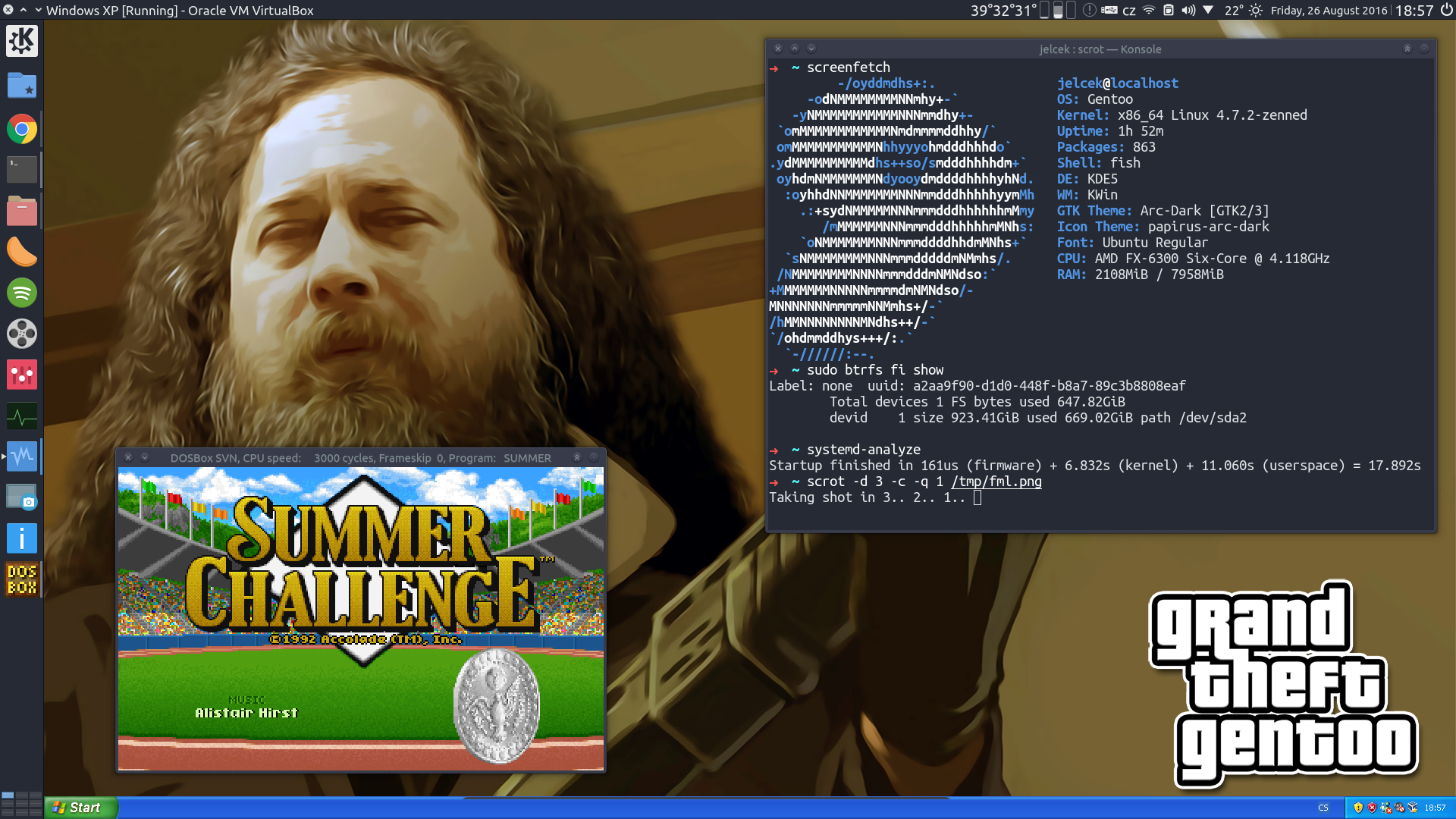
Task: Open the pink mixer sliders application
Action: point(21,375)
